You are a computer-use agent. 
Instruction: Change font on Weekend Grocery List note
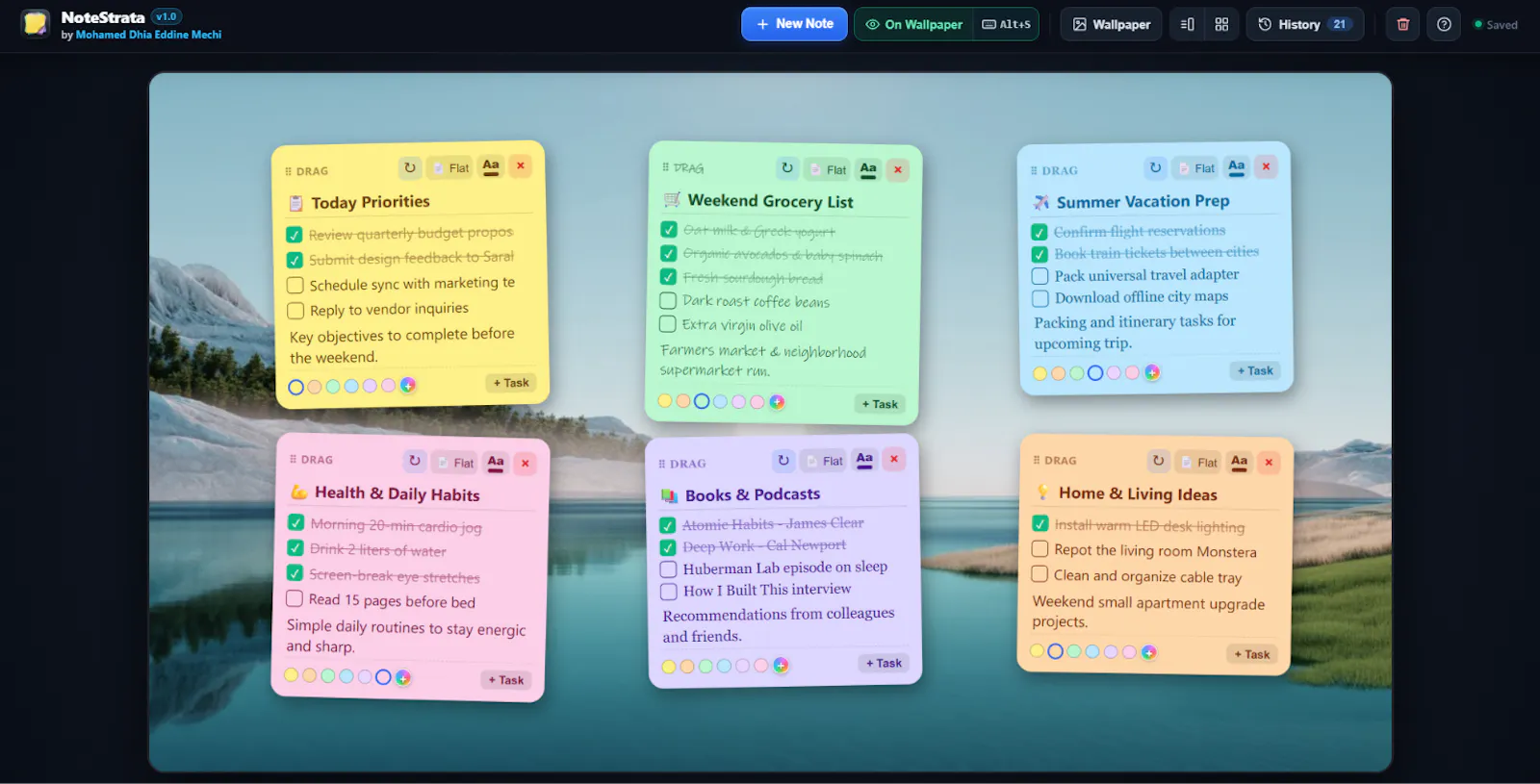(x=868, y=169)
